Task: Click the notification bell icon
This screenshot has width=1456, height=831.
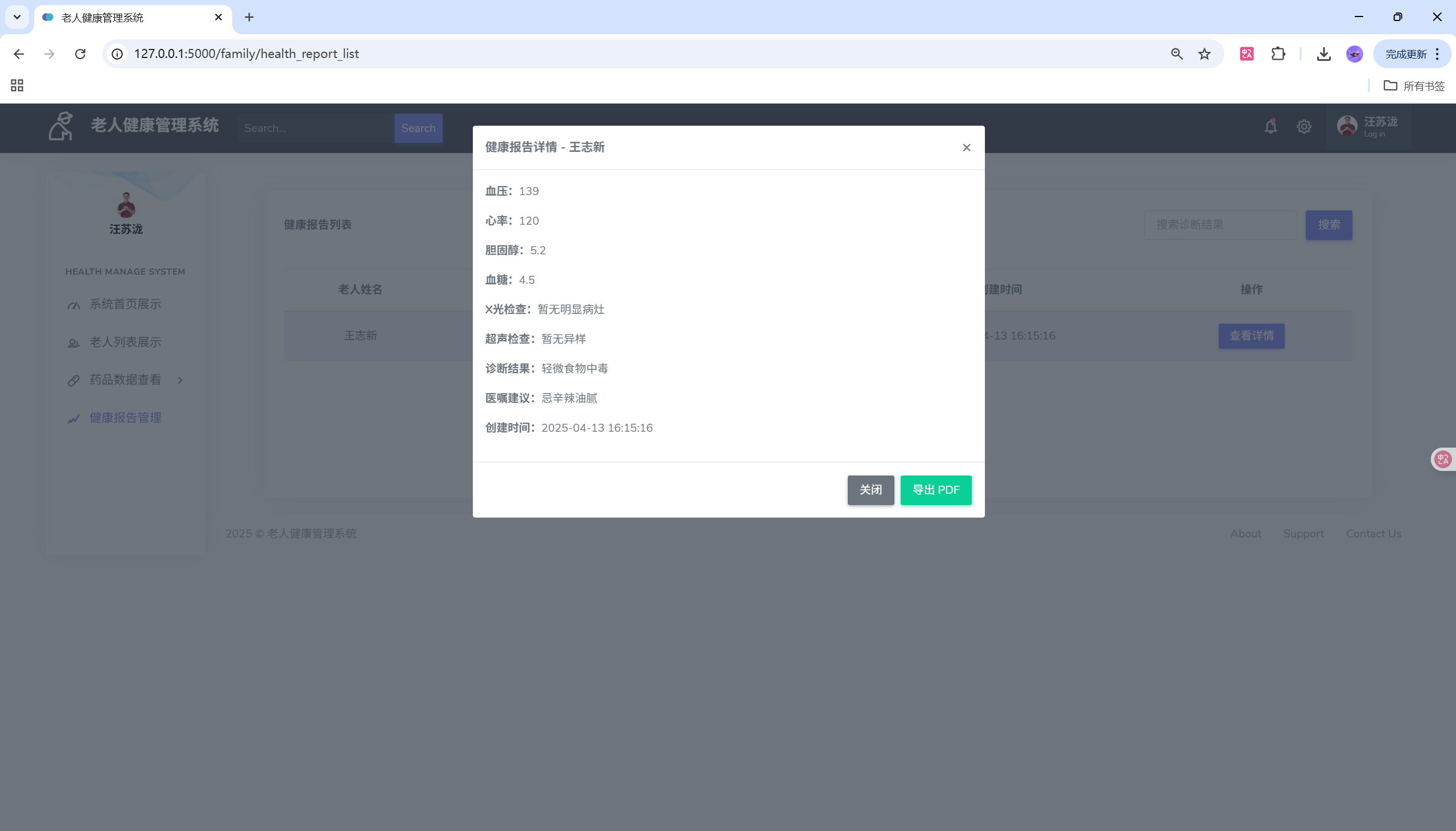Action: pos(1270,127)
